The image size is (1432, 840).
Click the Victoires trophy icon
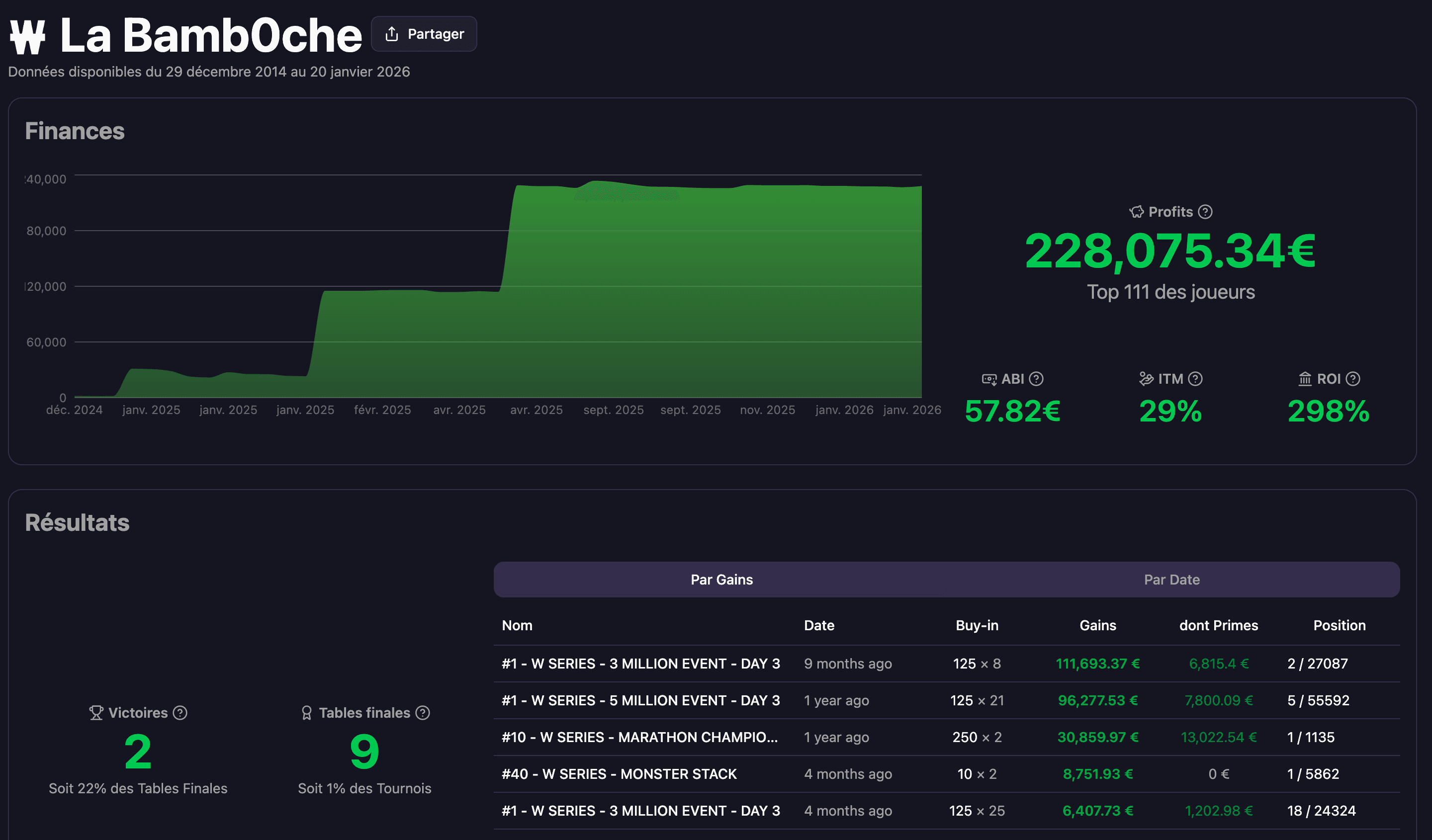pyautogui.click(x=96, y=713)
